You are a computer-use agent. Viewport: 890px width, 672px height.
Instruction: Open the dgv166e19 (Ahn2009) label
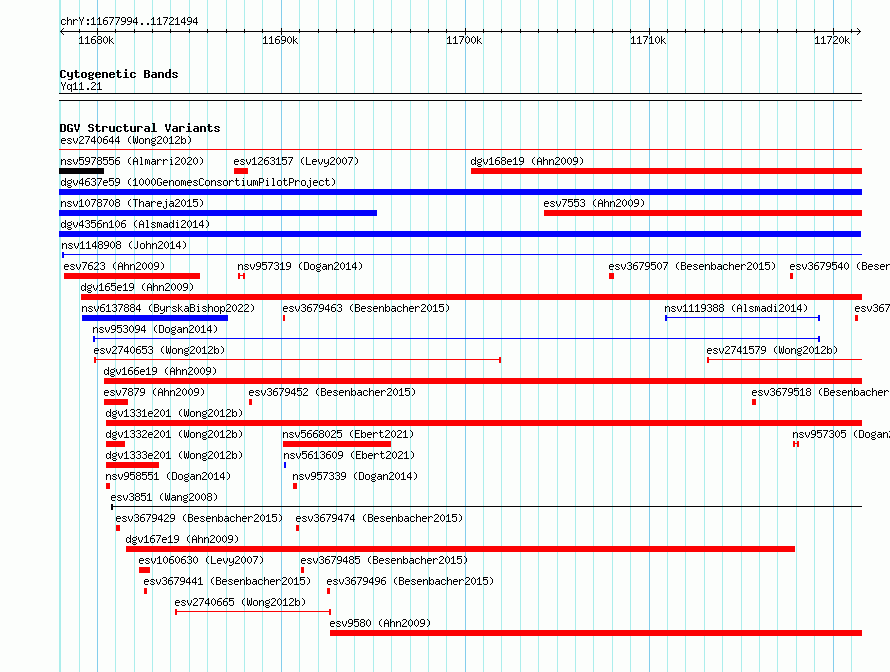tap(160, 371)
